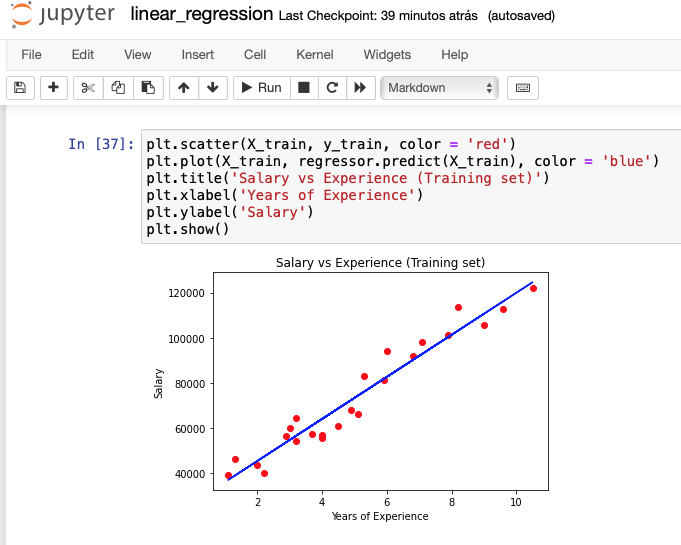Open the Insert menu
The image size is (681, 545).
click(198, 55)
